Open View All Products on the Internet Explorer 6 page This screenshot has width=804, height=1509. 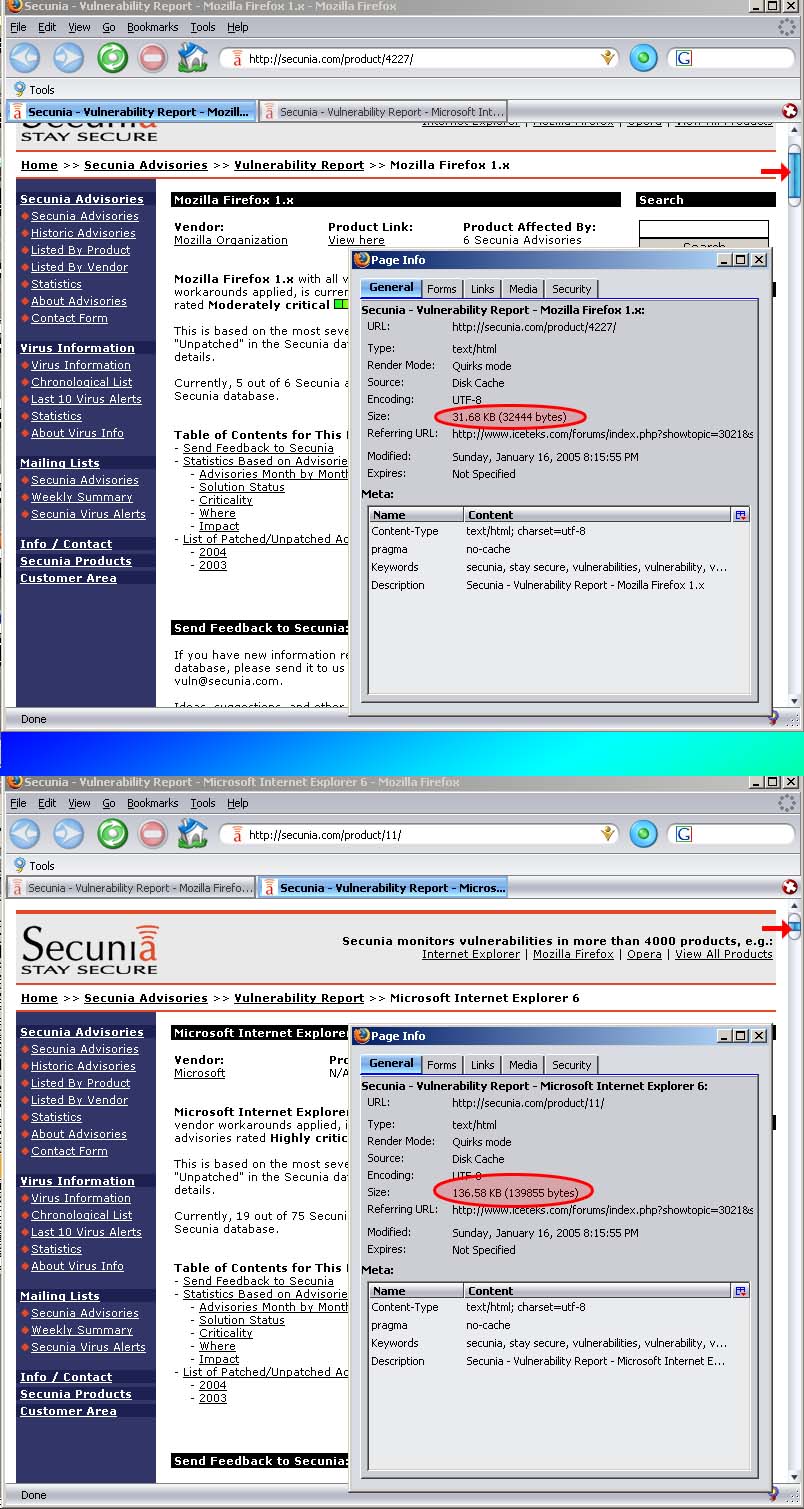[724, 954]
